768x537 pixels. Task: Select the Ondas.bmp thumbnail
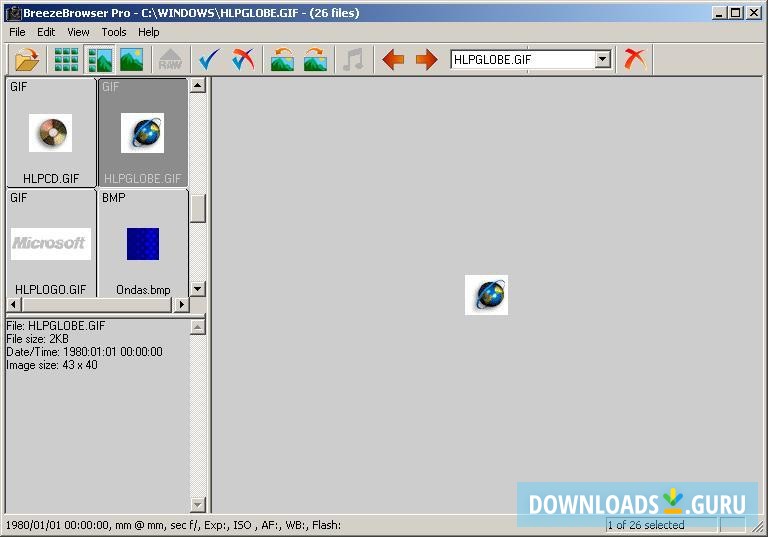(143, 244)
